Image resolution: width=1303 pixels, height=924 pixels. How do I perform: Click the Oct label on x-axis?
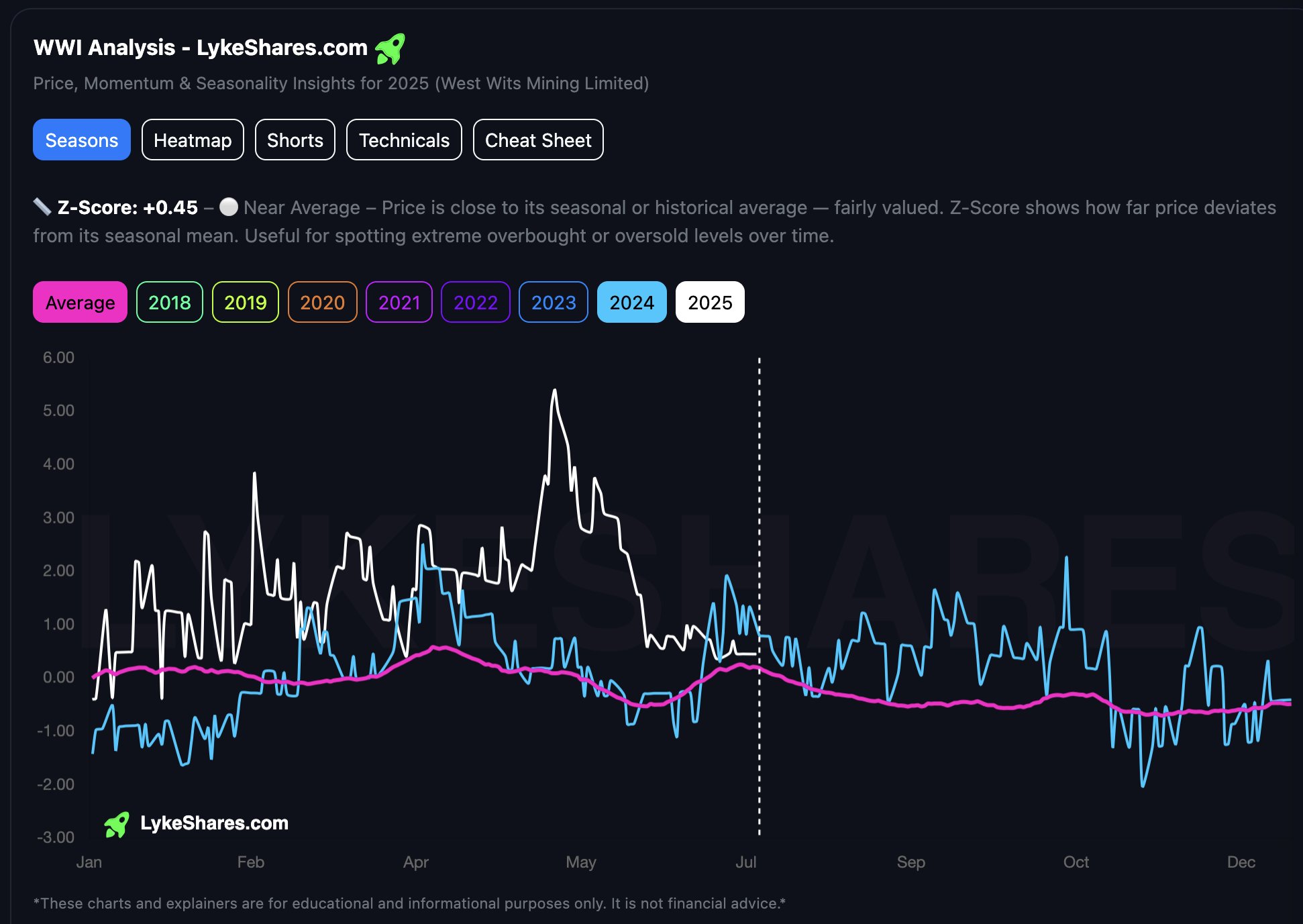point(1076,862)
